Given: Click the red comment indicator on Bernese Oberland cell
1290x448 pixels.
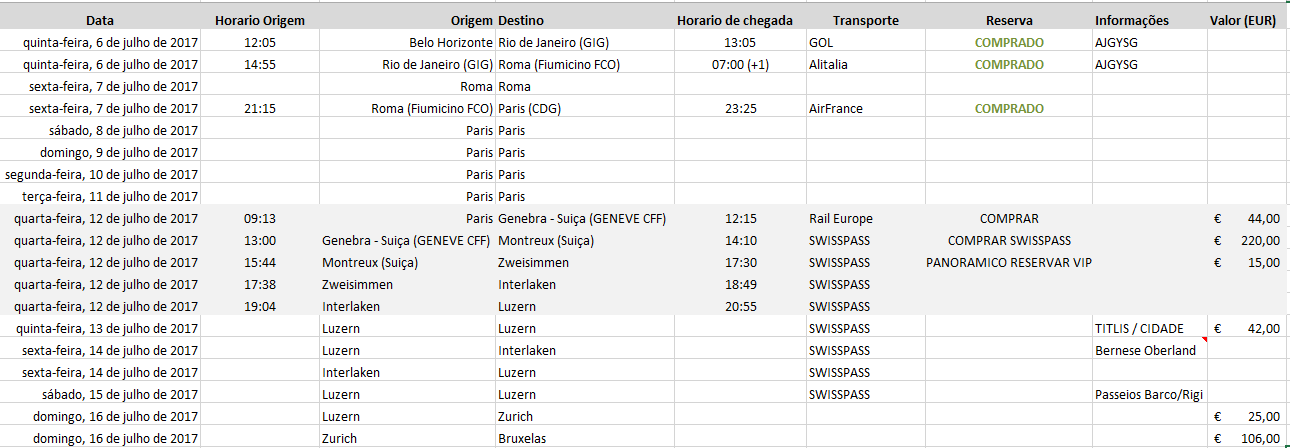Looking at the screenshot, I should coord(1205,341).
